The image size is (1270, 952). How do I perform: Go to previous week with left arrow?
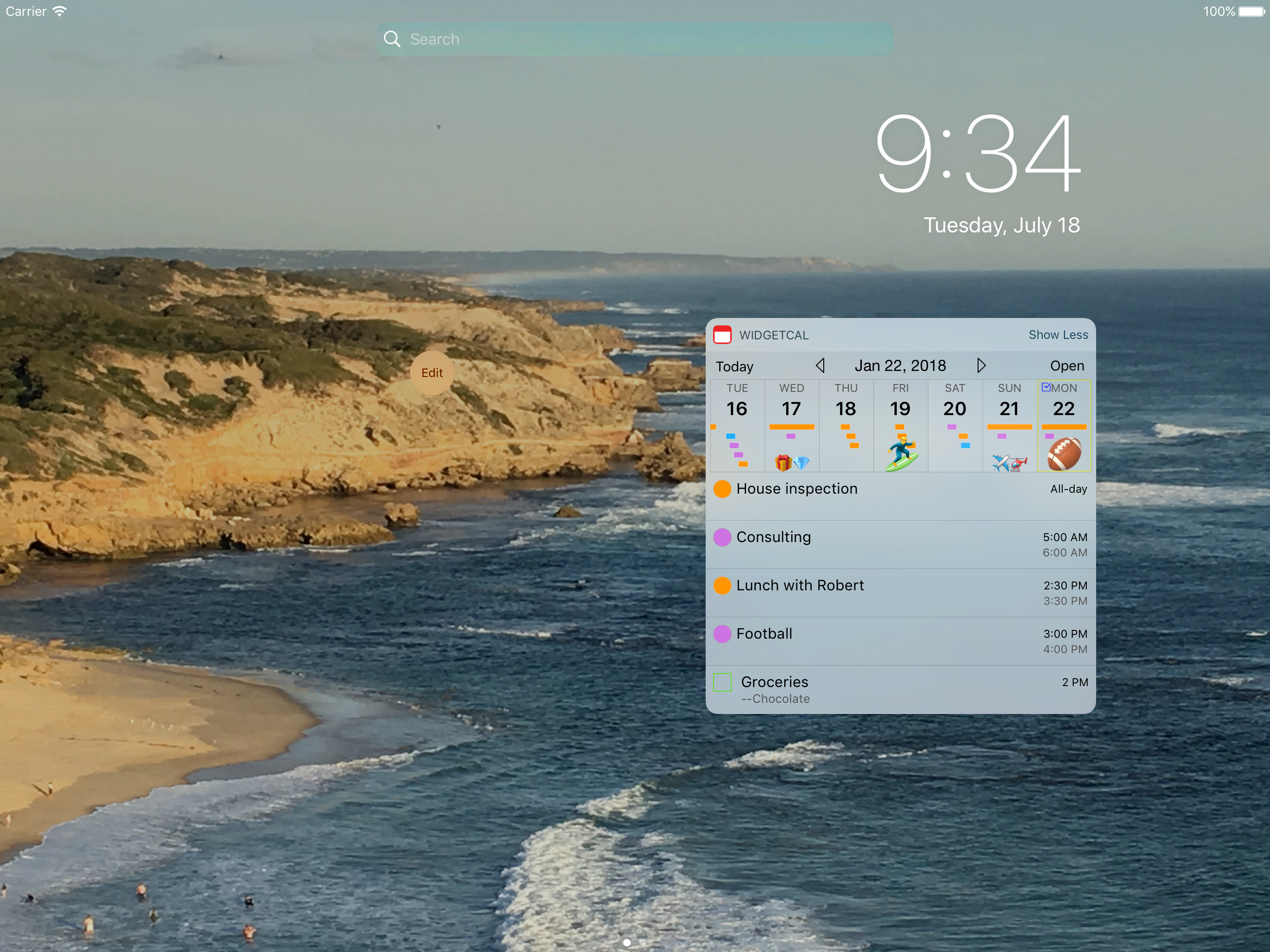click(820, 366)
